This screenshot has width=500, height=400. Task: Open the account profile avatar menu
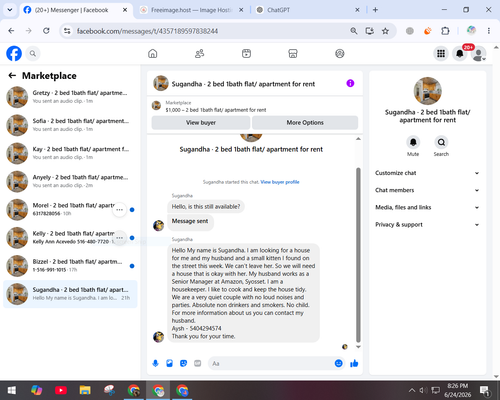479,54
